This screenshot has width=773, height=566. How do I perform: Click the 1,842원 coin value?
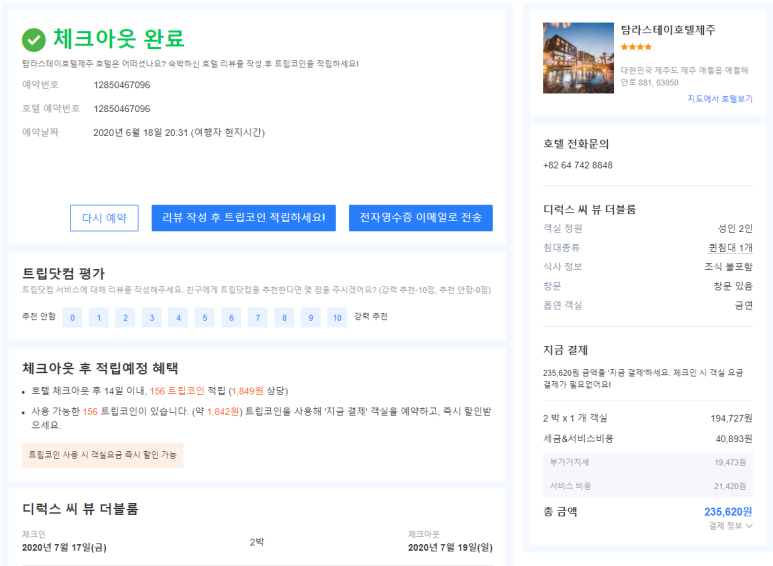pos(223,412)
